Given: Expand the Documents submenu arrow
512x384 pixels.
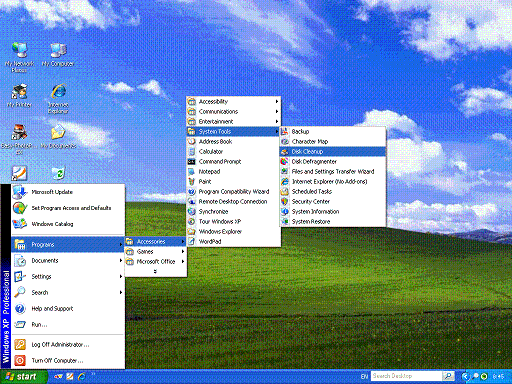Looking at the screenshot, I should pyautogui.click(x=121, y=260).
